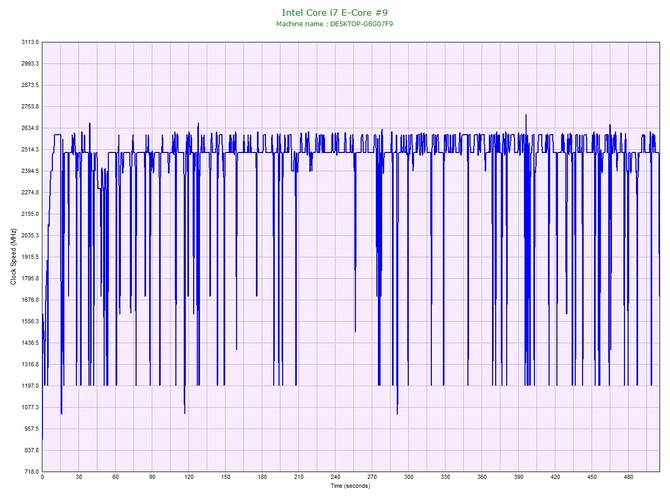
Task: Click the 30 seconds x-axis tick label
Action: 79,477
